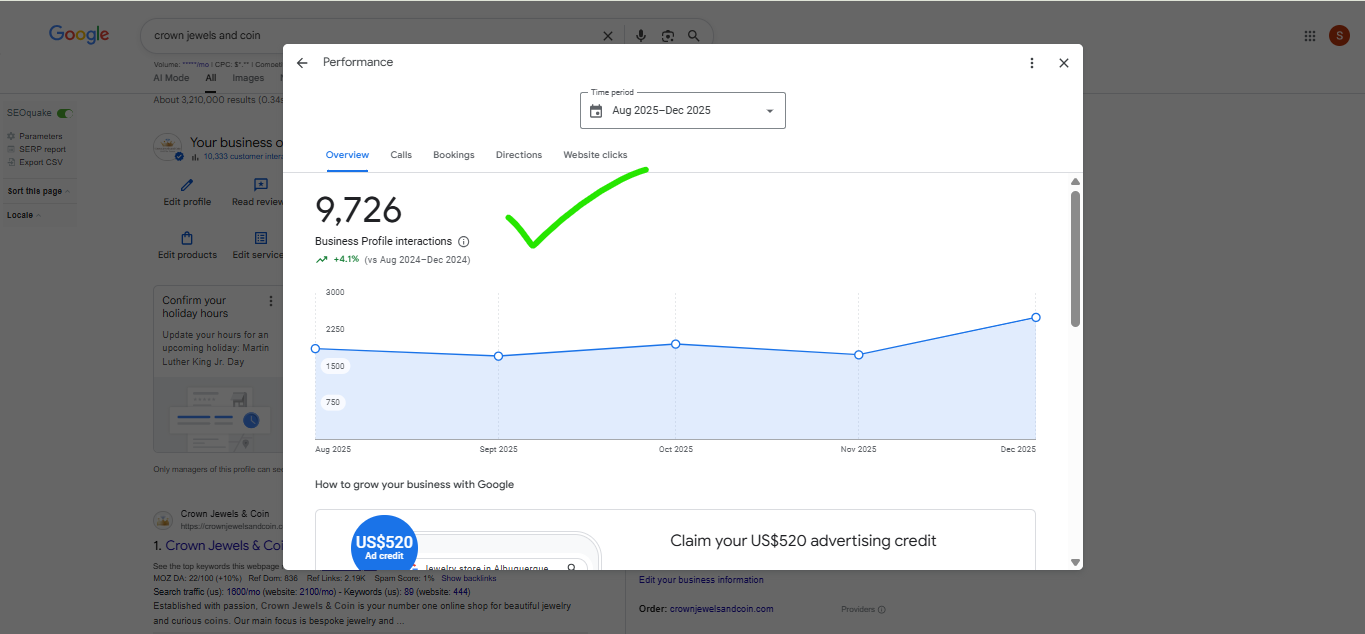
Task: Click the Google search input field
Action: coord(370,35)
